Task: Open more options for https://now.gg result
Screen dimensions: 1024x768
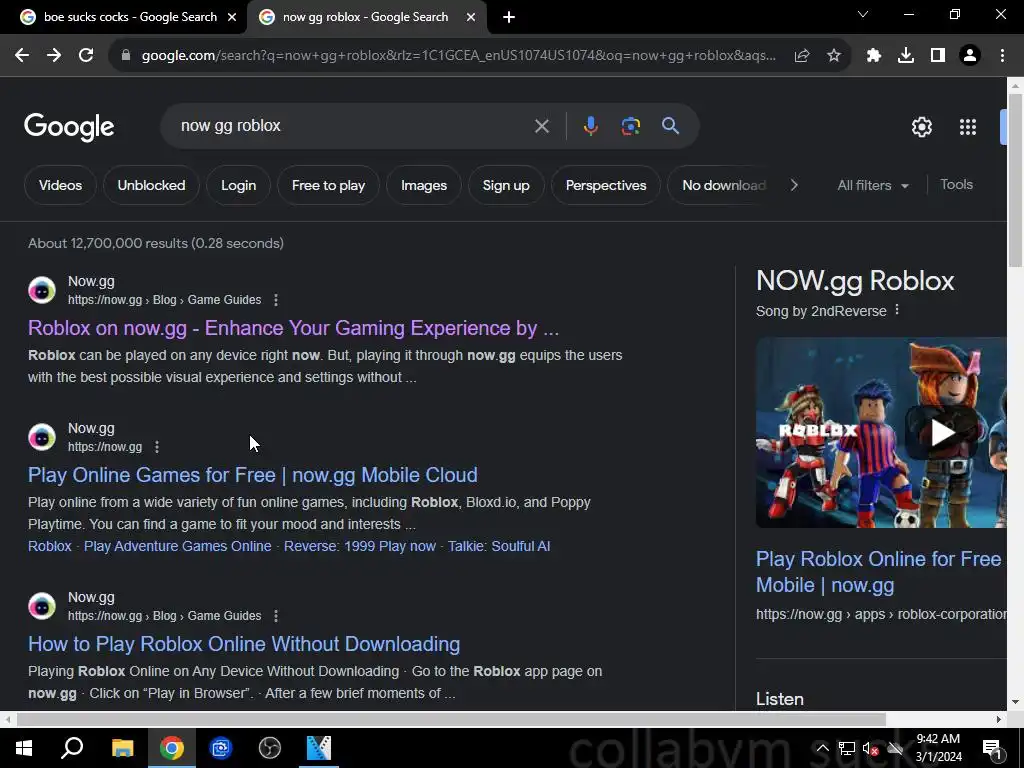Action: click(156, 447)
